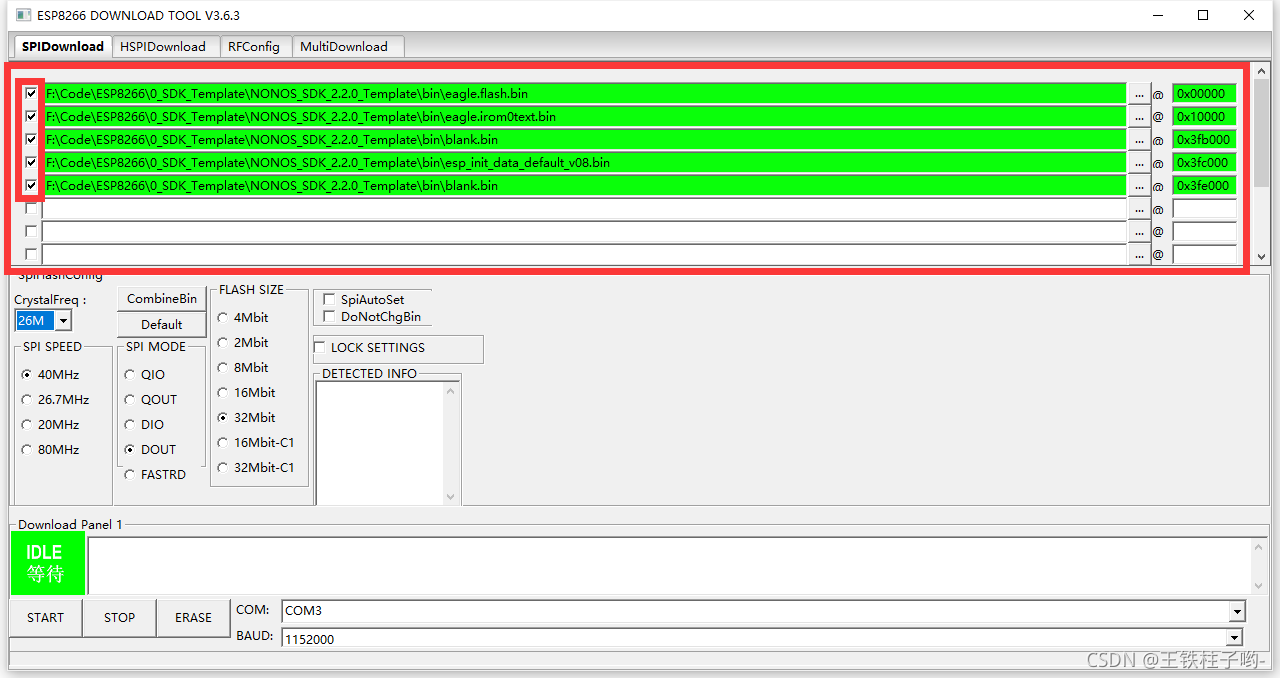The height and width of the screenshot is (678, 1280).
Task: Browse file for esp_init_data_default_v08.bin row
Action: [1139, 162]
